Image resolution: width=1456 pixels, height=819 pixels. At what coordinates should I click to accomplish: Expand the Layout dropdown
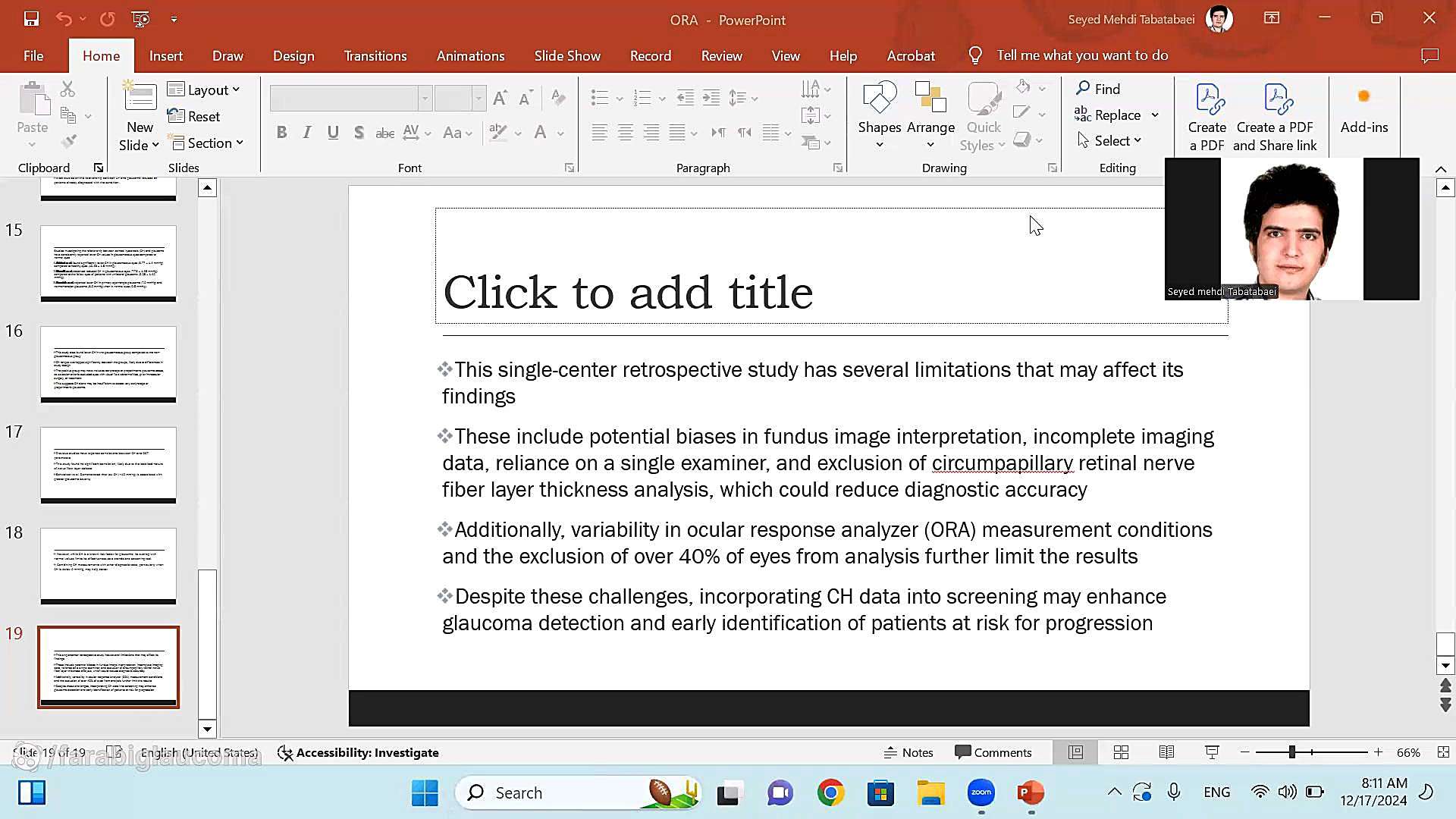click(x=204, y=89)
